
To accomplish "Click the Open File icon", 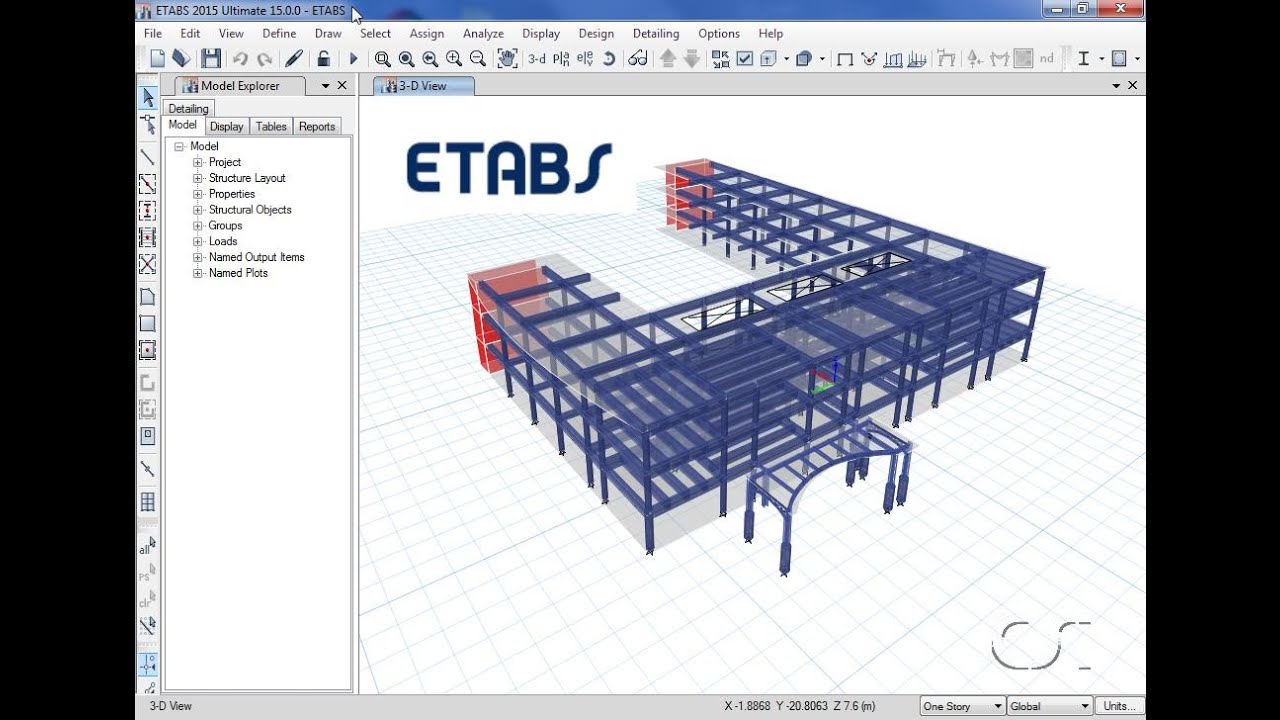I will point(181,59).
